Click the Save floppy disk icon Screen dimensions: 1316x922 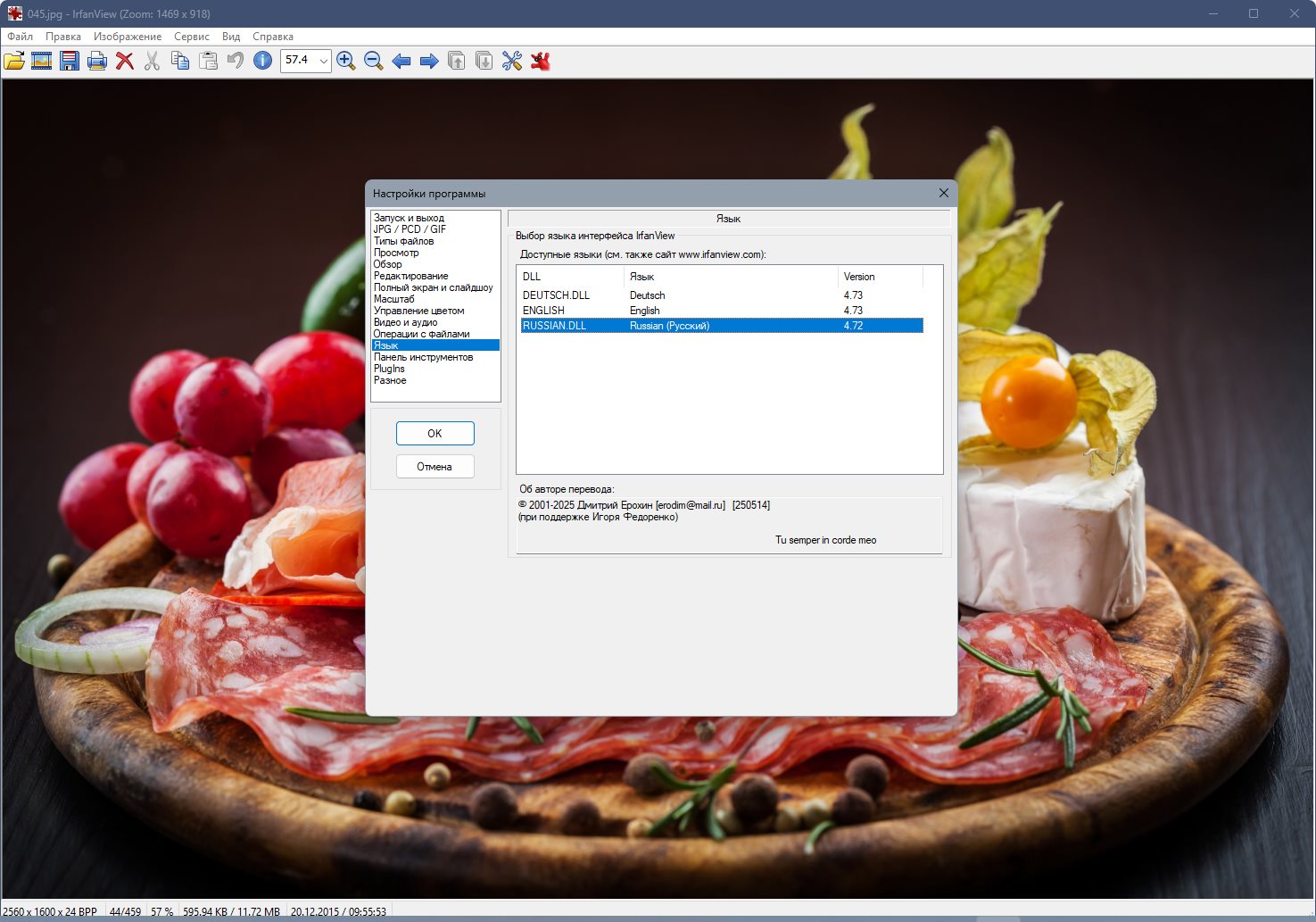pyautogui.click(x=70, y=61)
